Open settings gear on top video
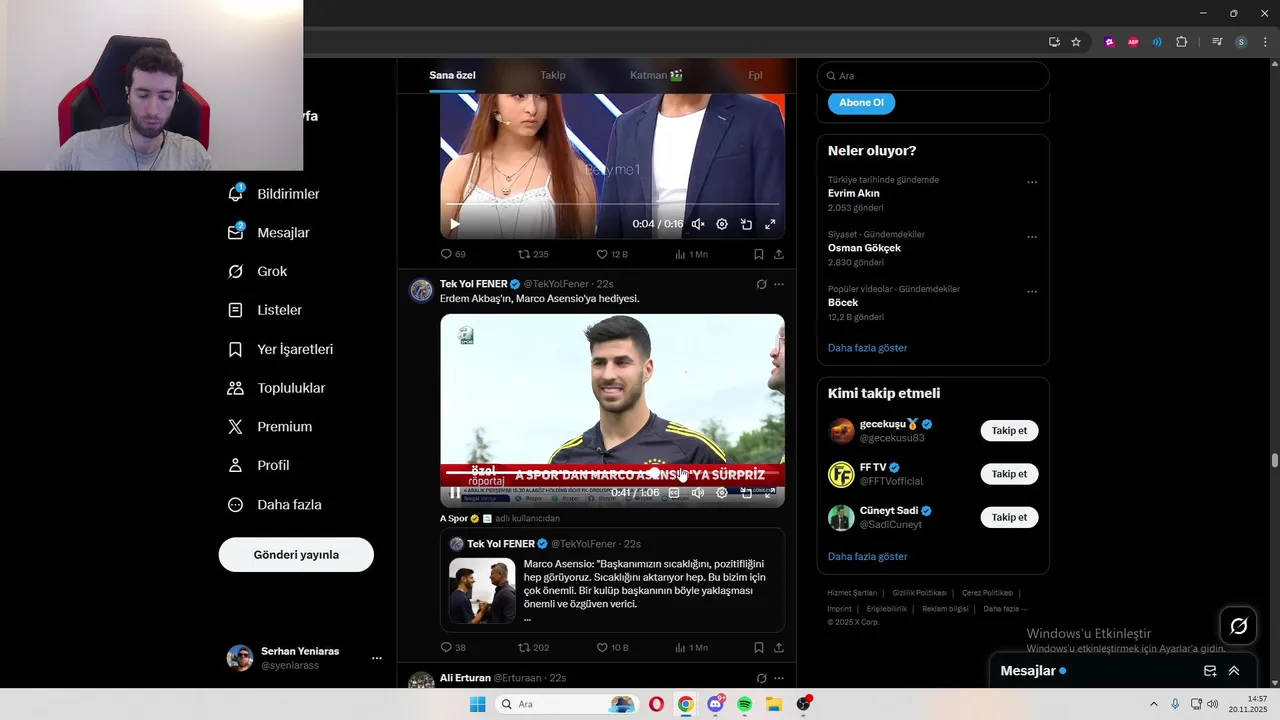 (722, 224)
